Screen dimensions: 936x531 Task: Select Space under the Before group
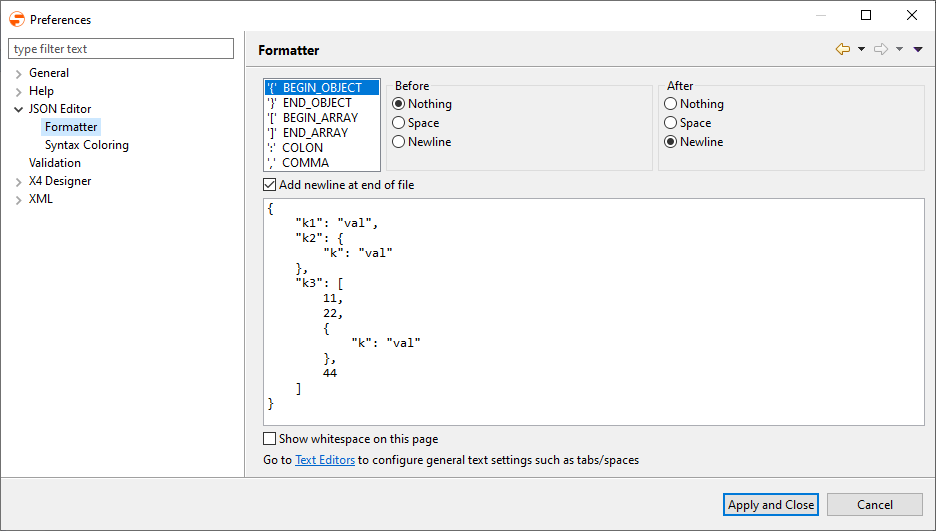(x=399, y=123)
